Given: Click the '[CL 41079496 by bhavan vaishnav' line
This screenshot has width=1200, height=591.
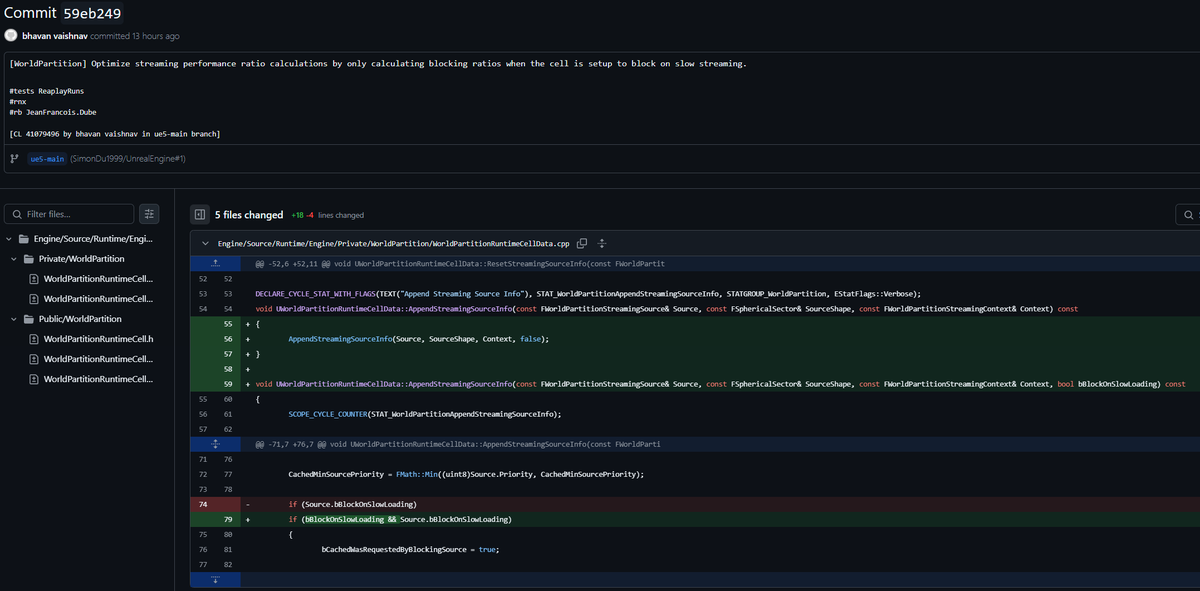Looking at the screenshot, I should point(114,133).
